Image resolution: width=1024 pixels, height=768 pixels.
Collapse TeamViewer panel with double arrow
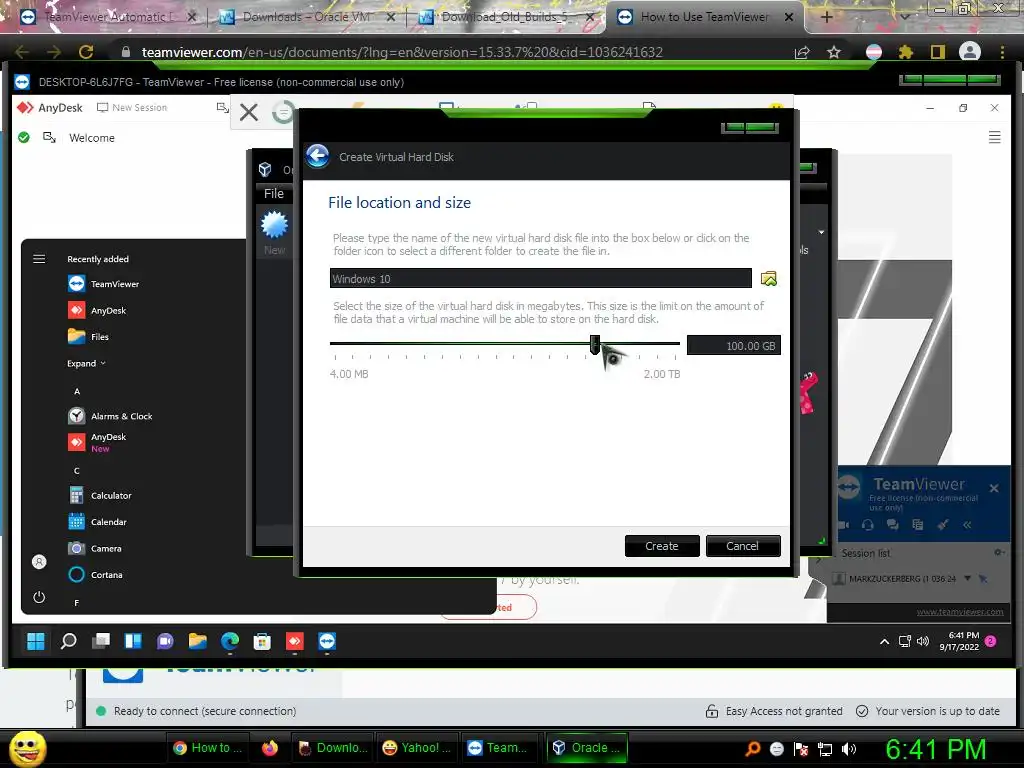click(967, 524)
